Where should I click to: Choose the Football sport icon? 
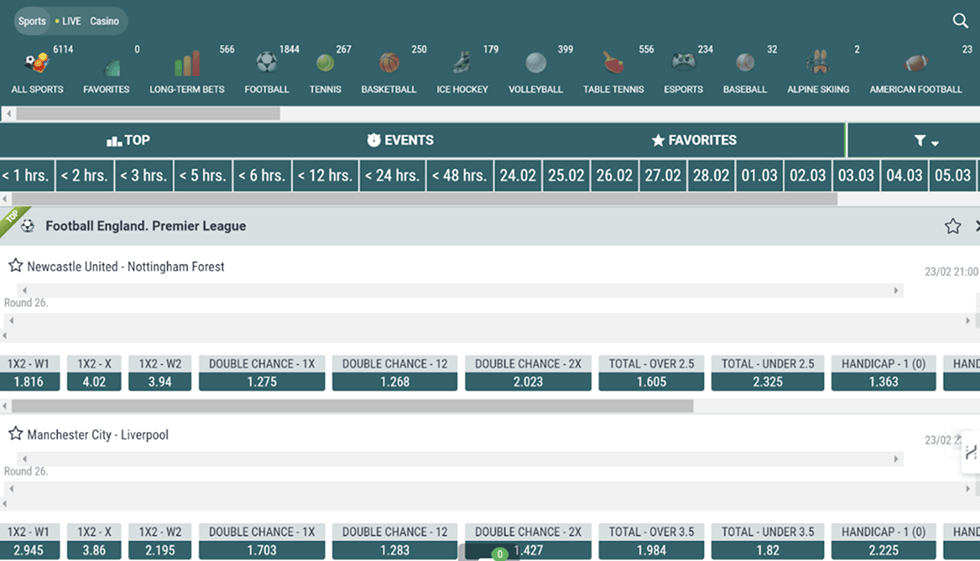click(267, 62)
